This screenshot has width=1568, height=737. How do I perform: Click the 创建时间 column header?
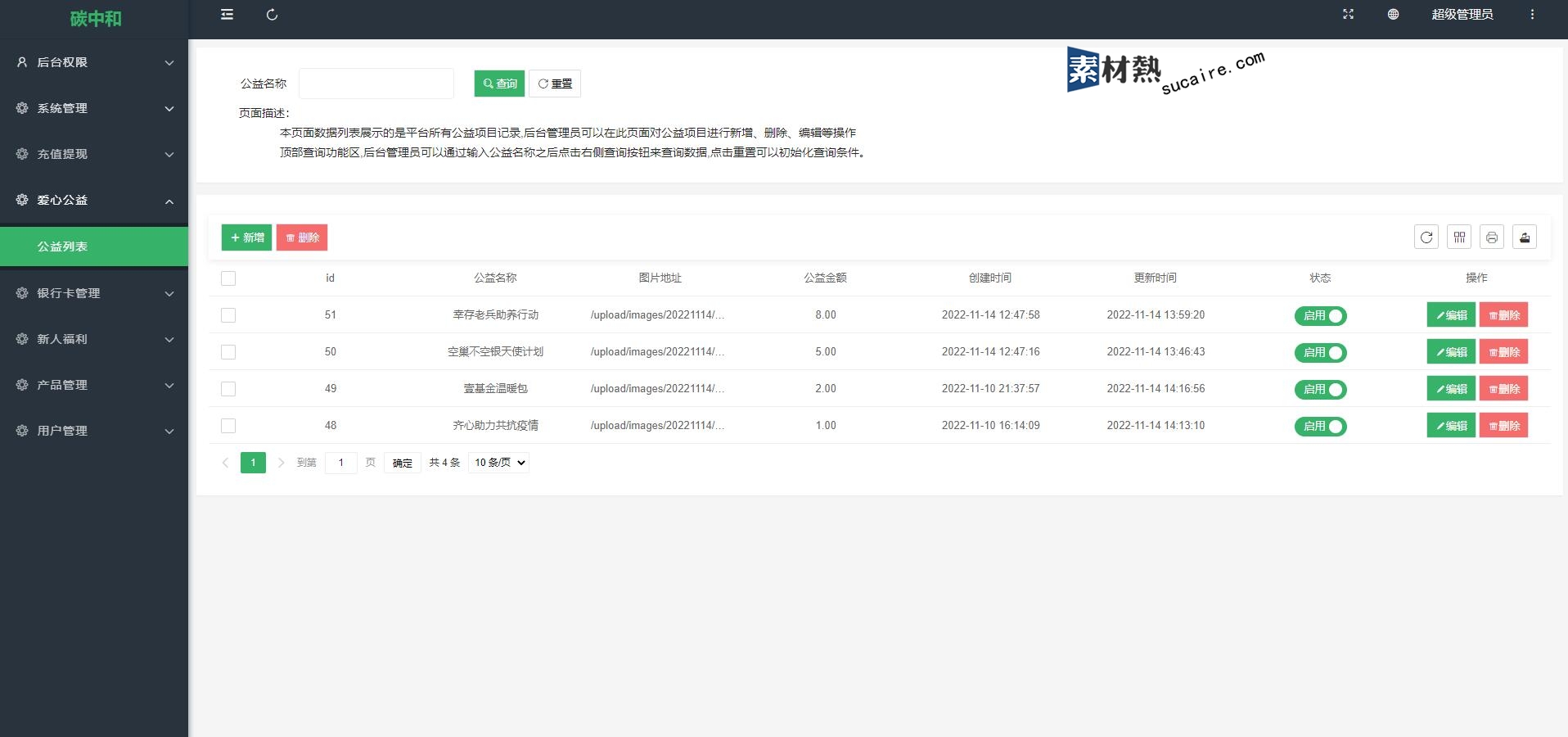[x=990, y=278]
